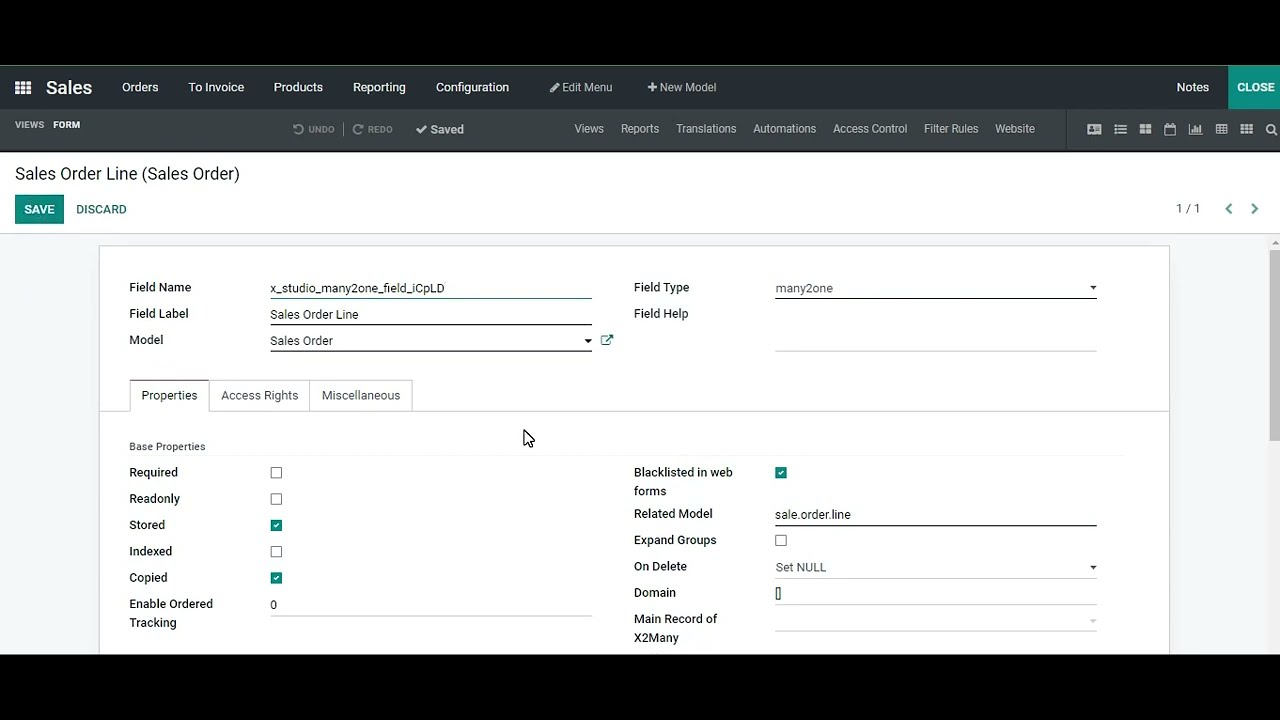Switch to pivot table view icon

1221,129
